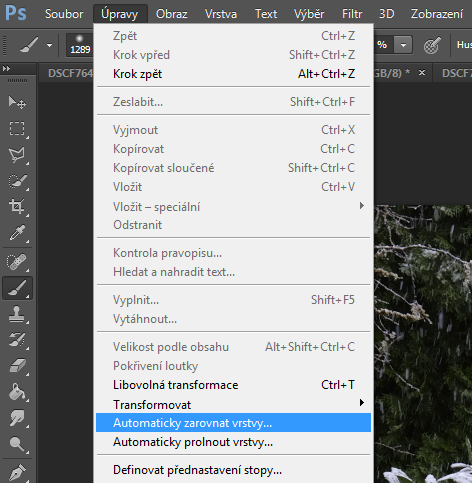
Task: Close the active document tab
Action: 422,72
